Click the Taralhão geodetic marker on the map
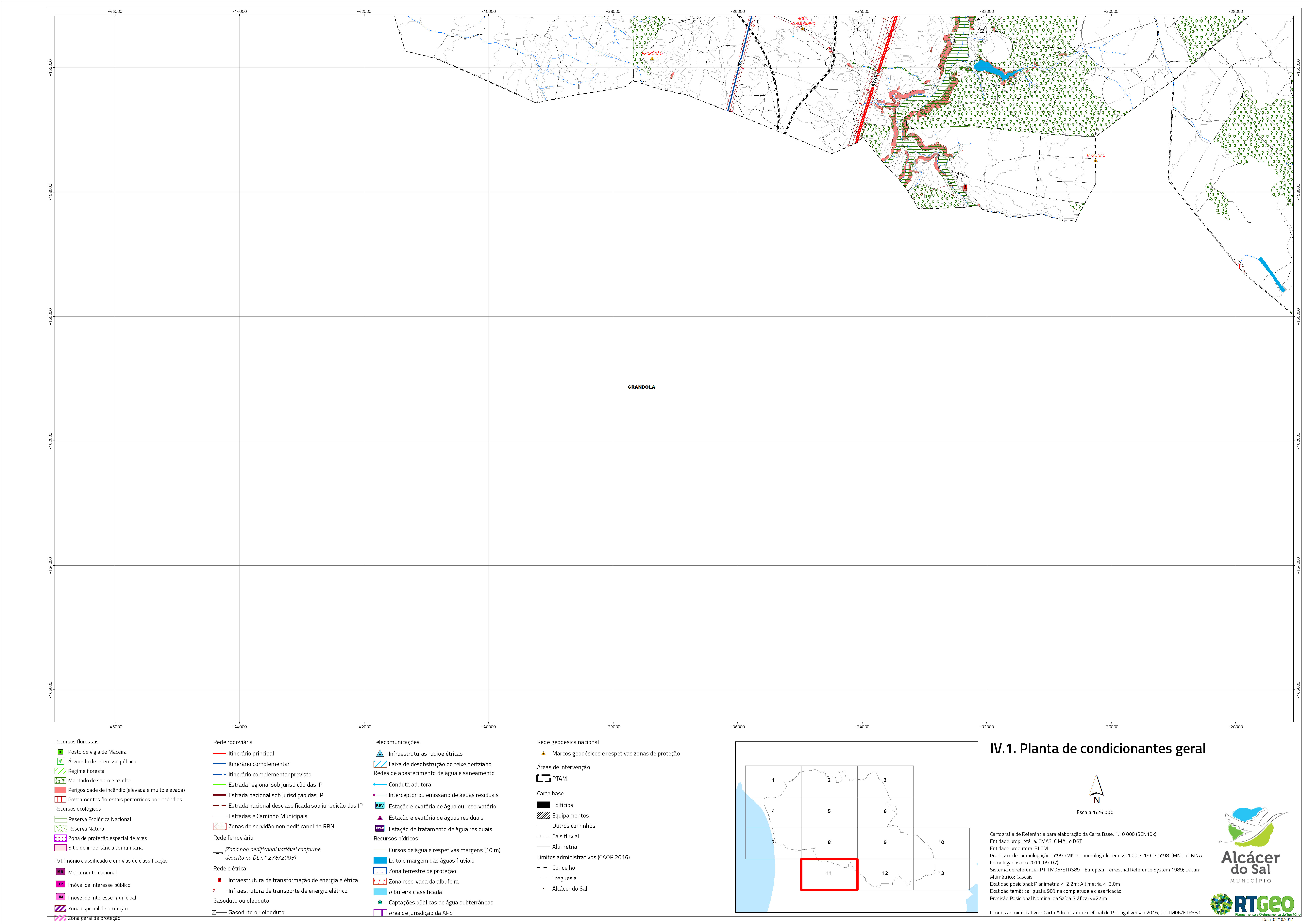Viewport: 1309px width, 924px height. pyautogui.click(x=1095, y=161)
